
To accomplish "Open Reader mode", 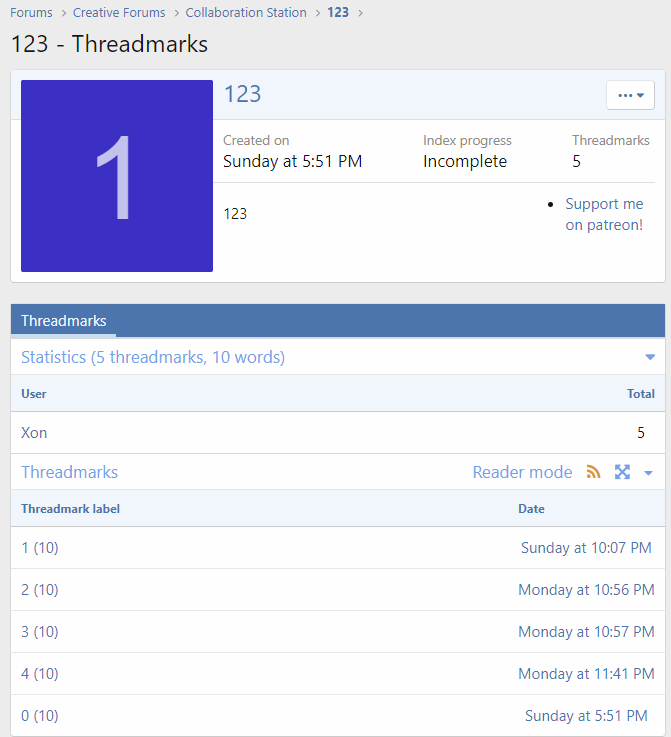I will coord(522,472).
